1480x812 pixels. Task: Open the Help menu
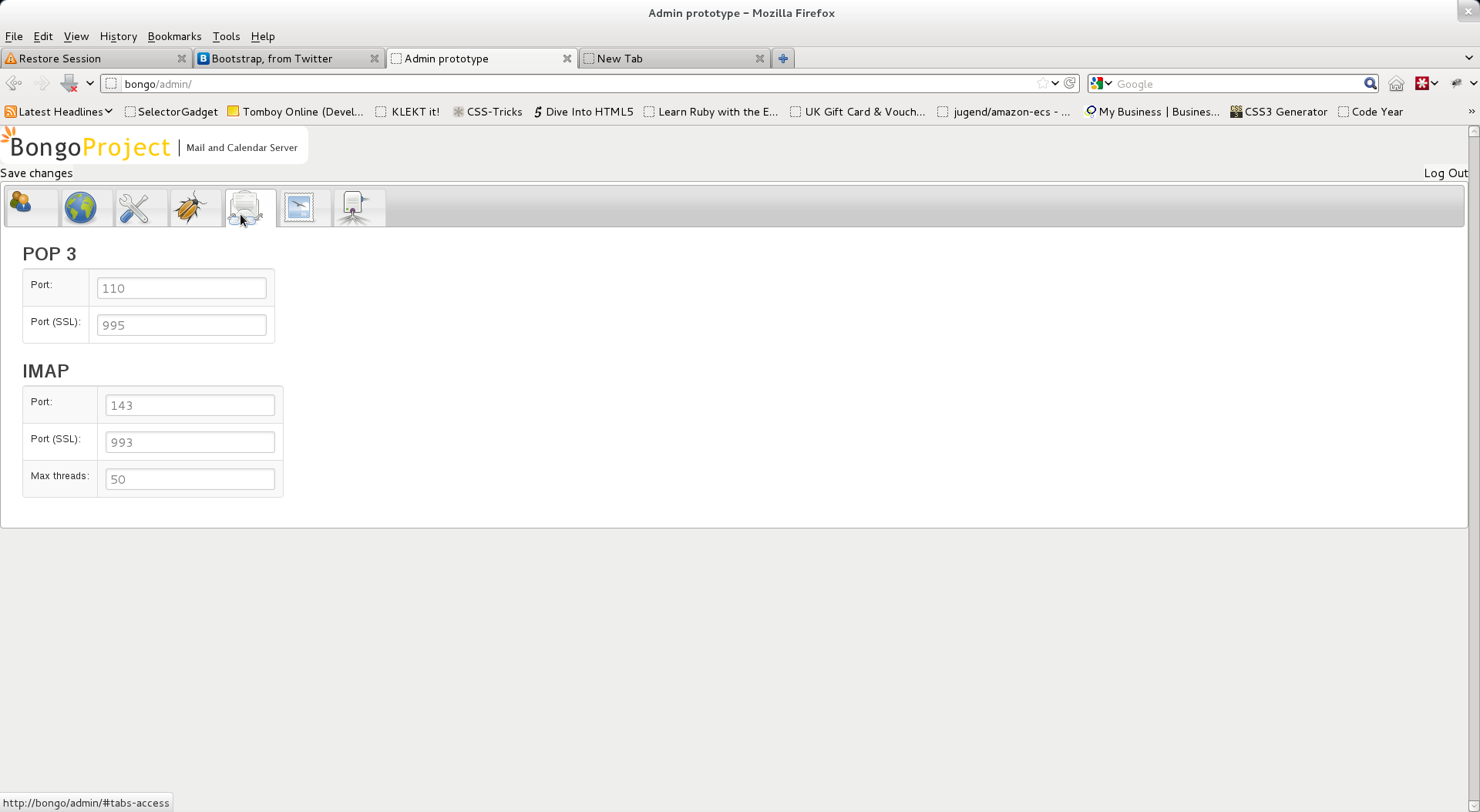[263, 36]
